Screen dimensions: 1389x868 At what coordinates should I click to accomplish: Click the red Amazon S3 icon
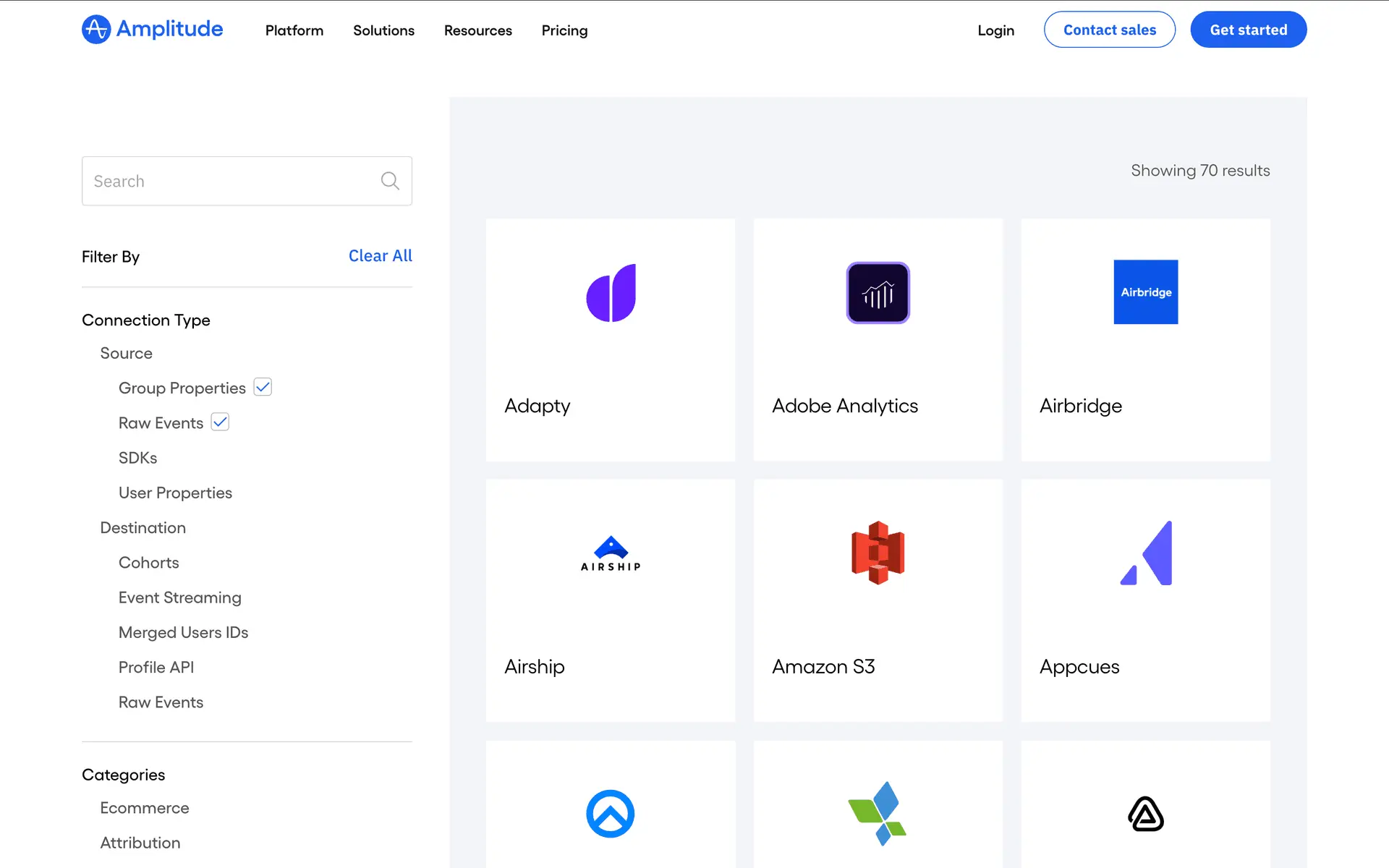pyautogui.click(x=878, y=553)
